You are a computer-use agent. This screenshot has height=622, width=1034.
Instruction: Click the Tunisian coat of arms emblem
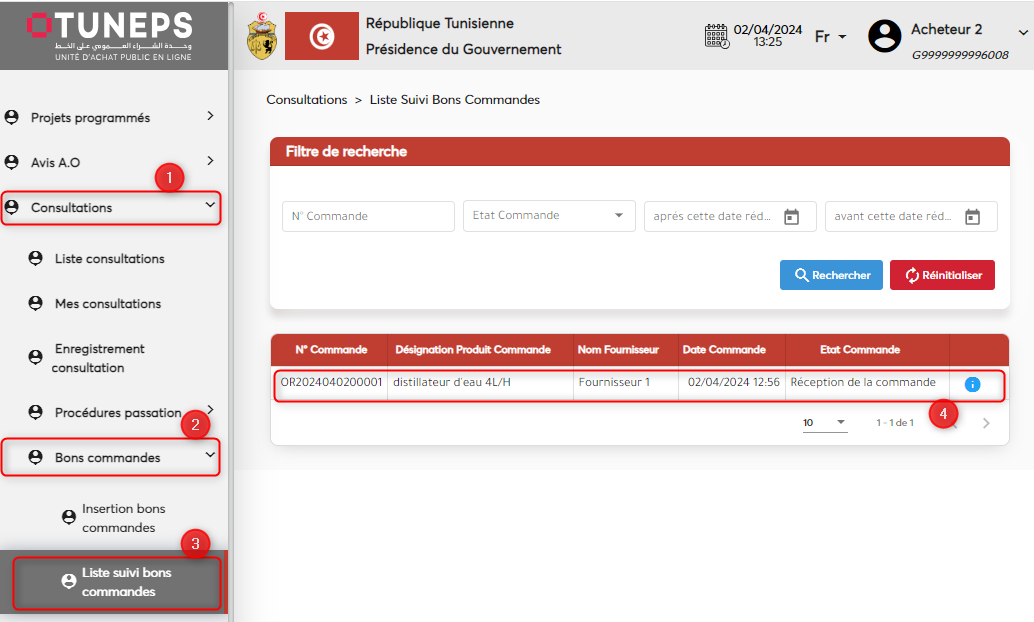[x=262, y=36]
